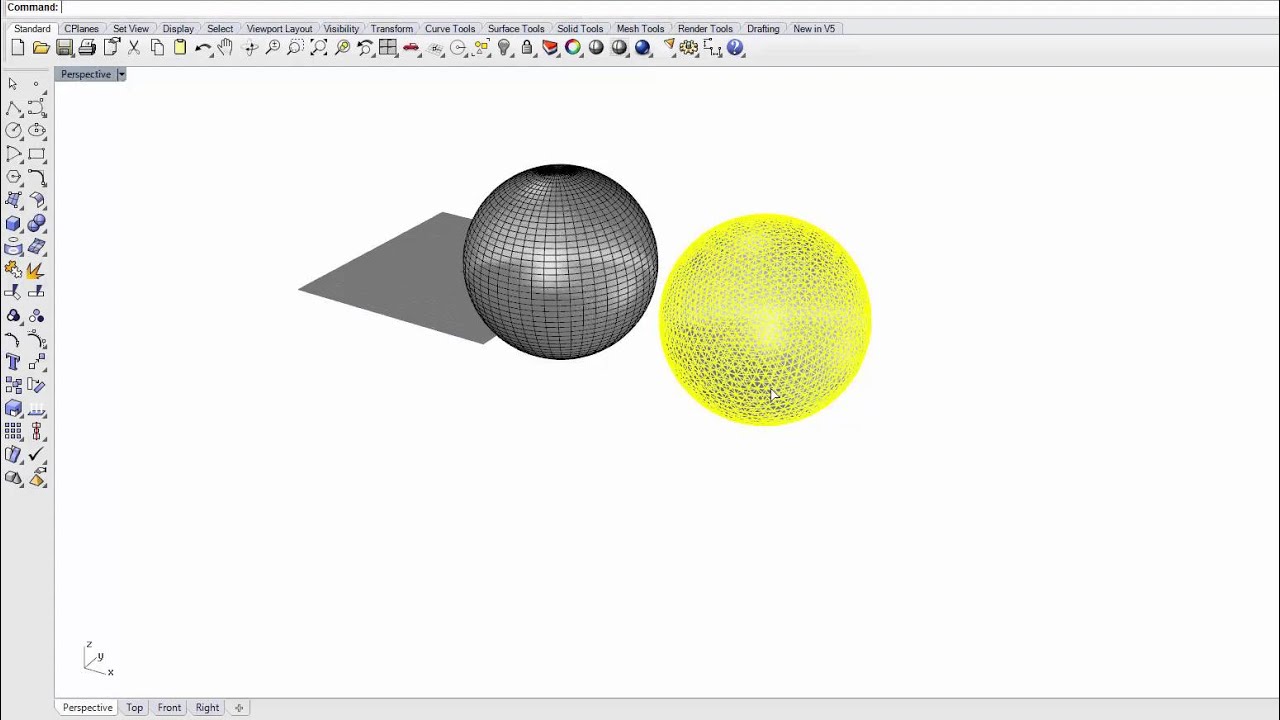This screenshot has width=1280, height=720.
Task: Click the Paste clipboard icon
Action: point(180,48)
